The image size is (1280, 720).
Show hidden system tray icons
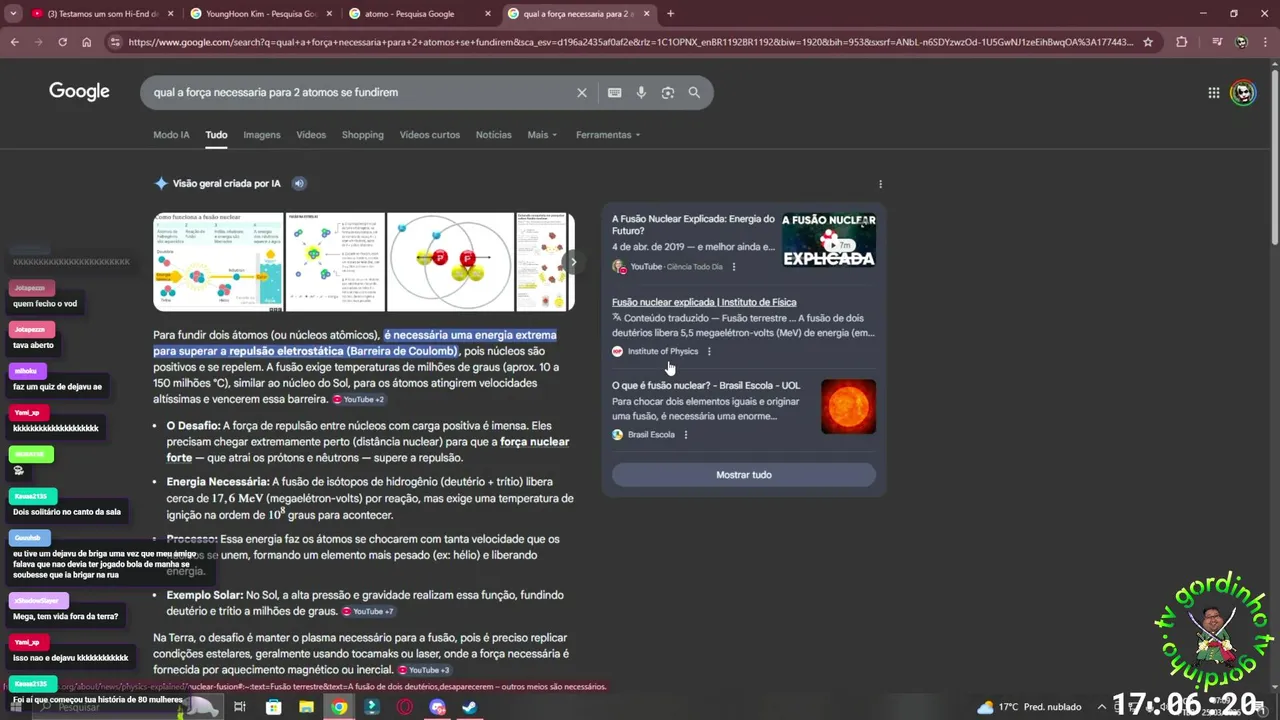point(1101,707)
